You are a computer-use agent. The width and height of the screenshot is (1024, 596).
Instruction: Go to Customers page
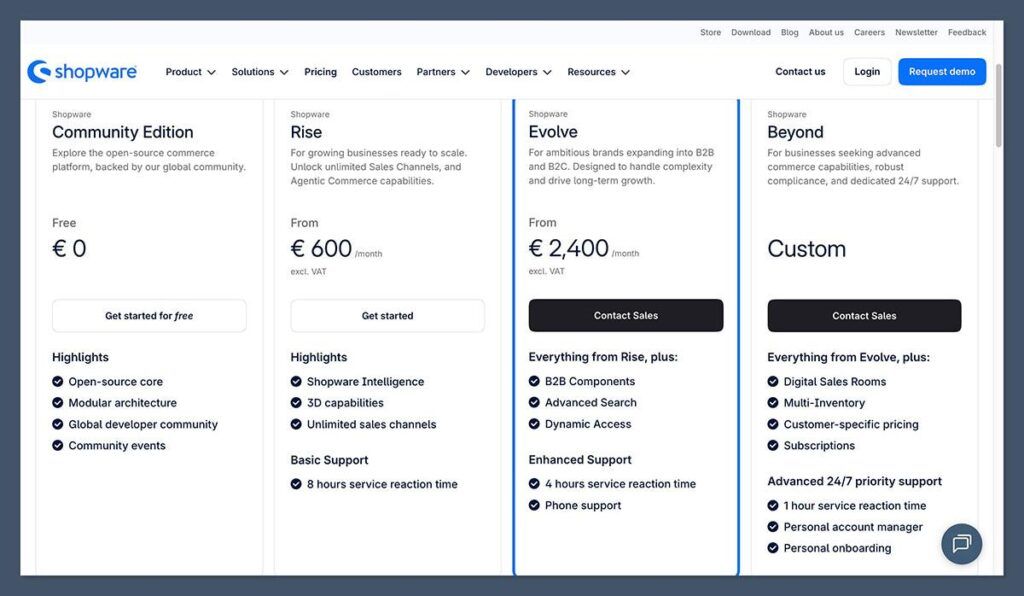click(x=376, y=72)
